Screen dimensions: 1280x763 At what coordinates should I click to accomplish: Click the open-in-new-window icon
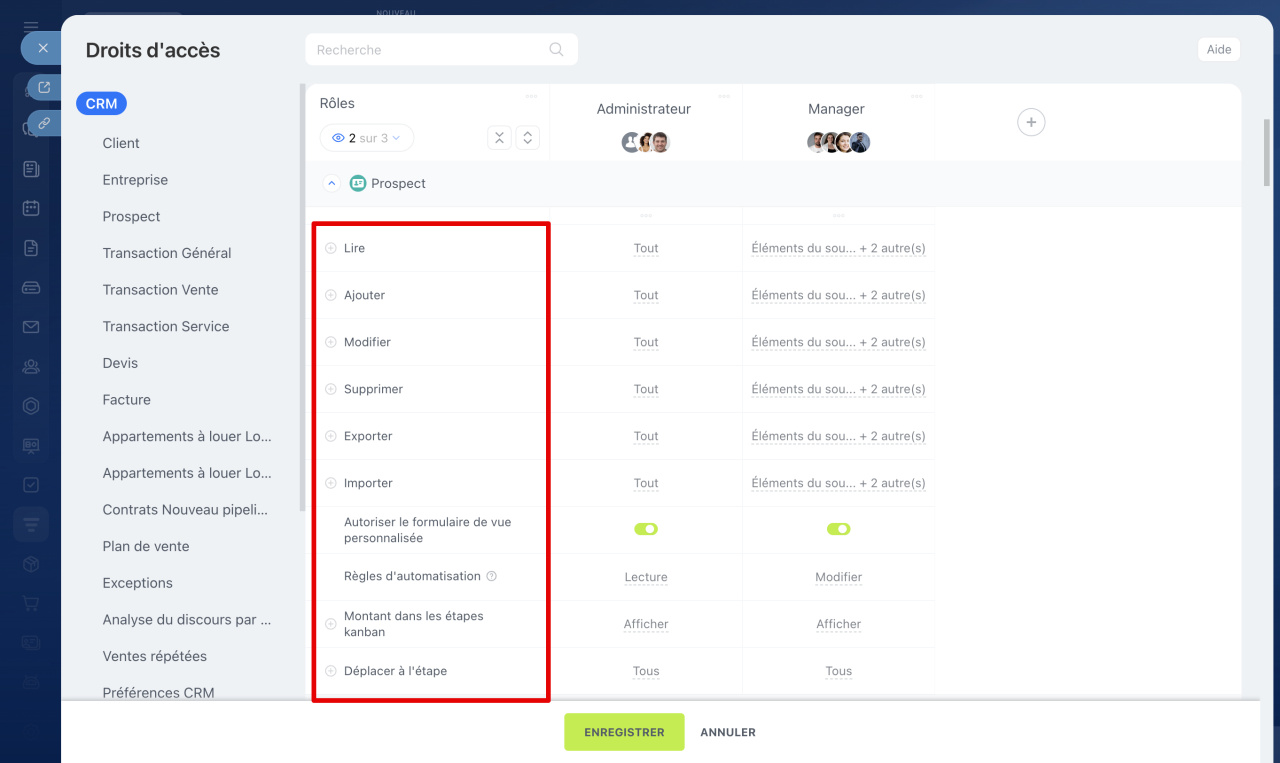click(x=44, y=88)
